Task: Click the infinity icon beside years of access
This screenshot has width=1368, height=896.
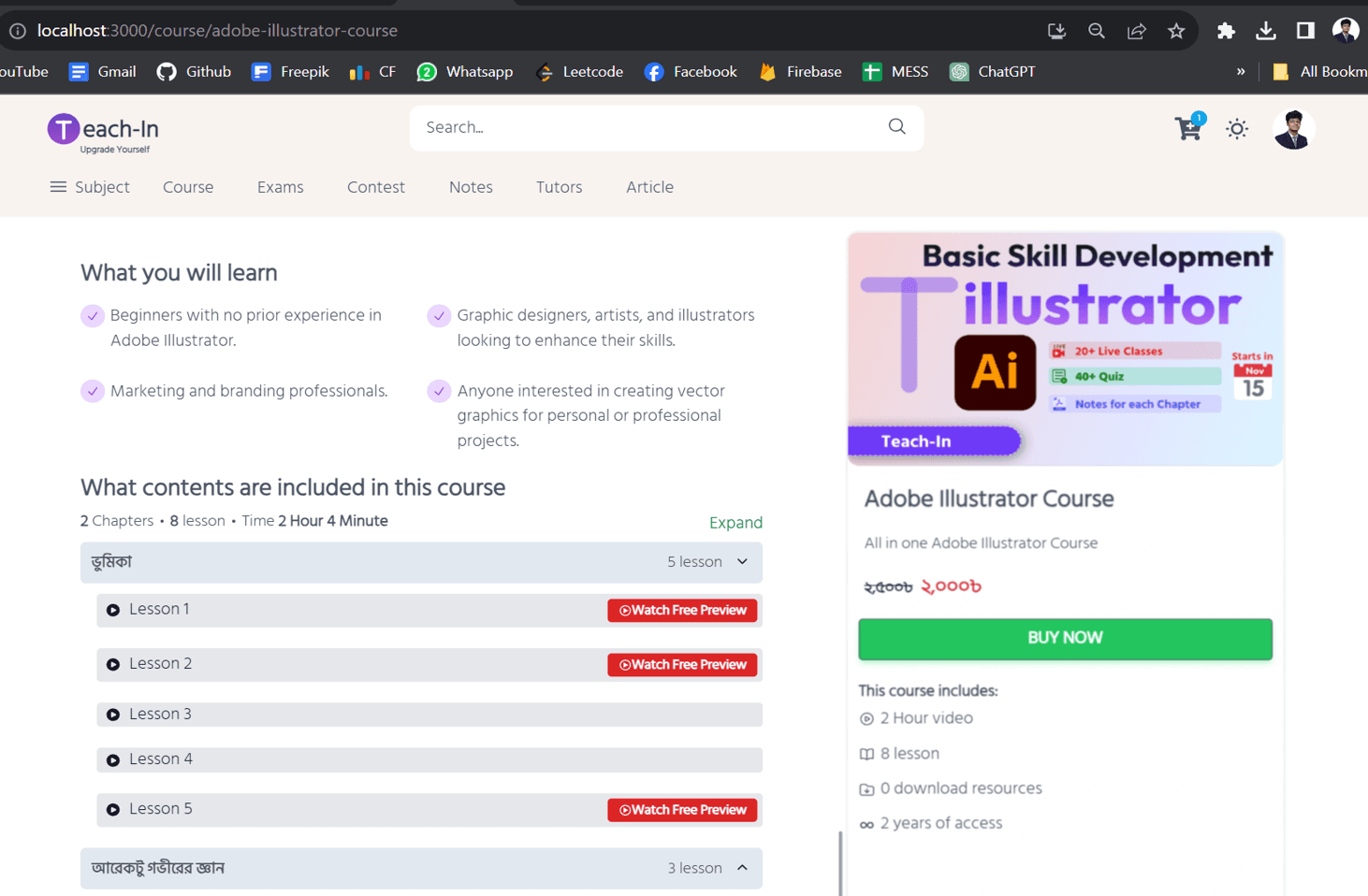Action: (x=866, y=824)
